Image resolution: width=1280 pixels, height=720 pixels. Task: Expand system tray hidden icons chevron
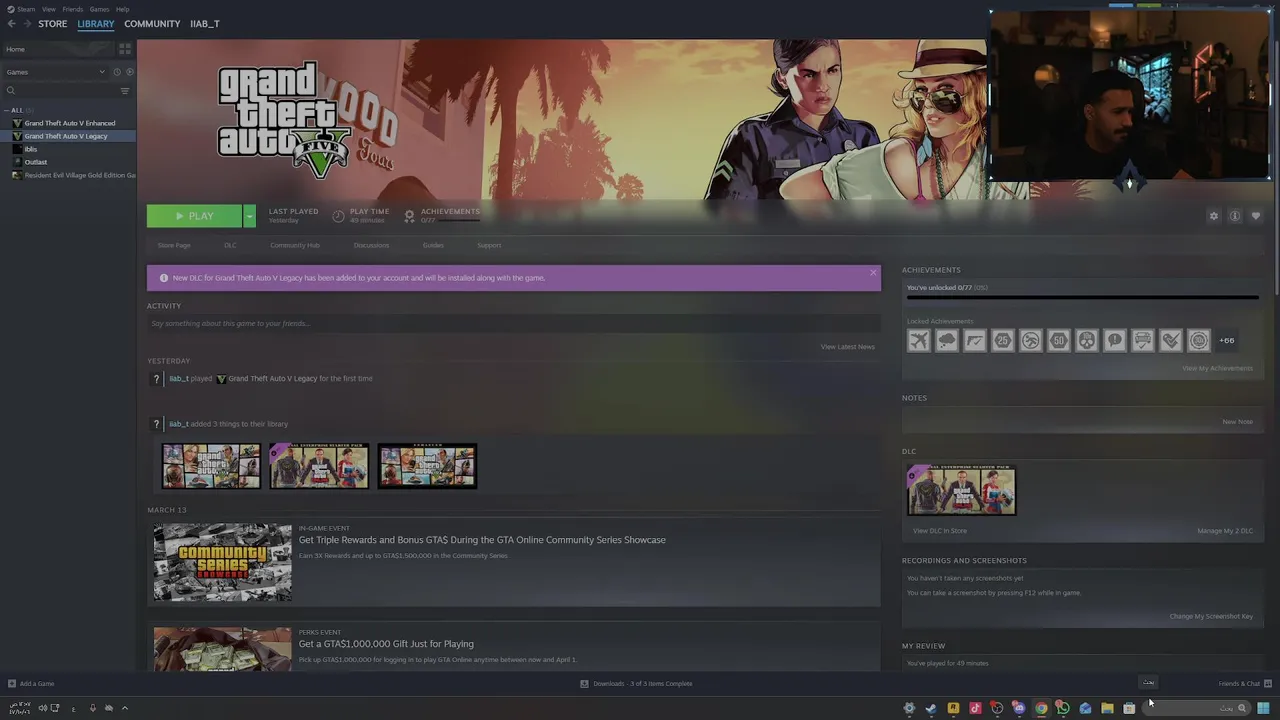[x=125, y=708]
